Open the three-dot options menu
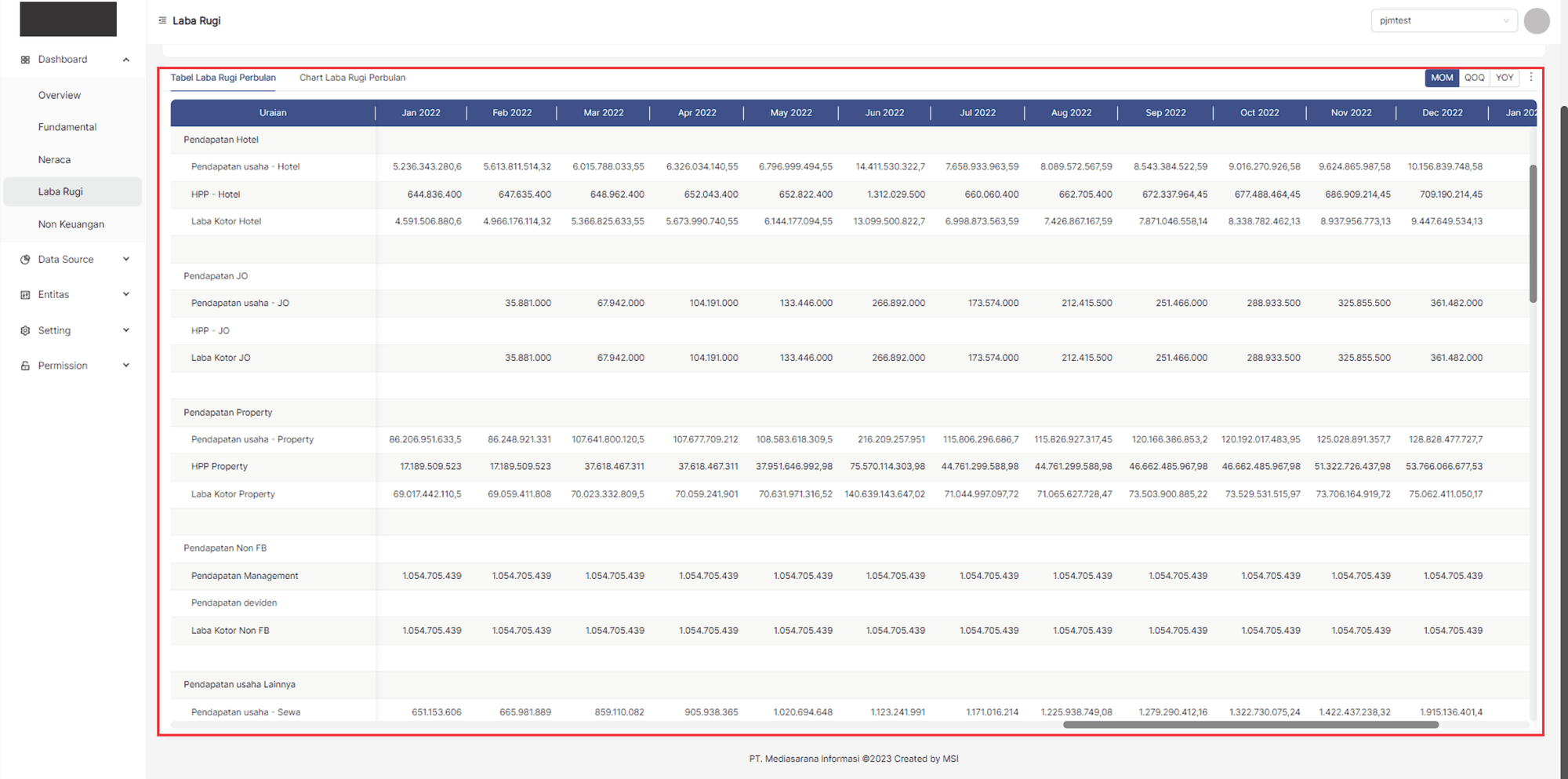 pos(1531,78)
